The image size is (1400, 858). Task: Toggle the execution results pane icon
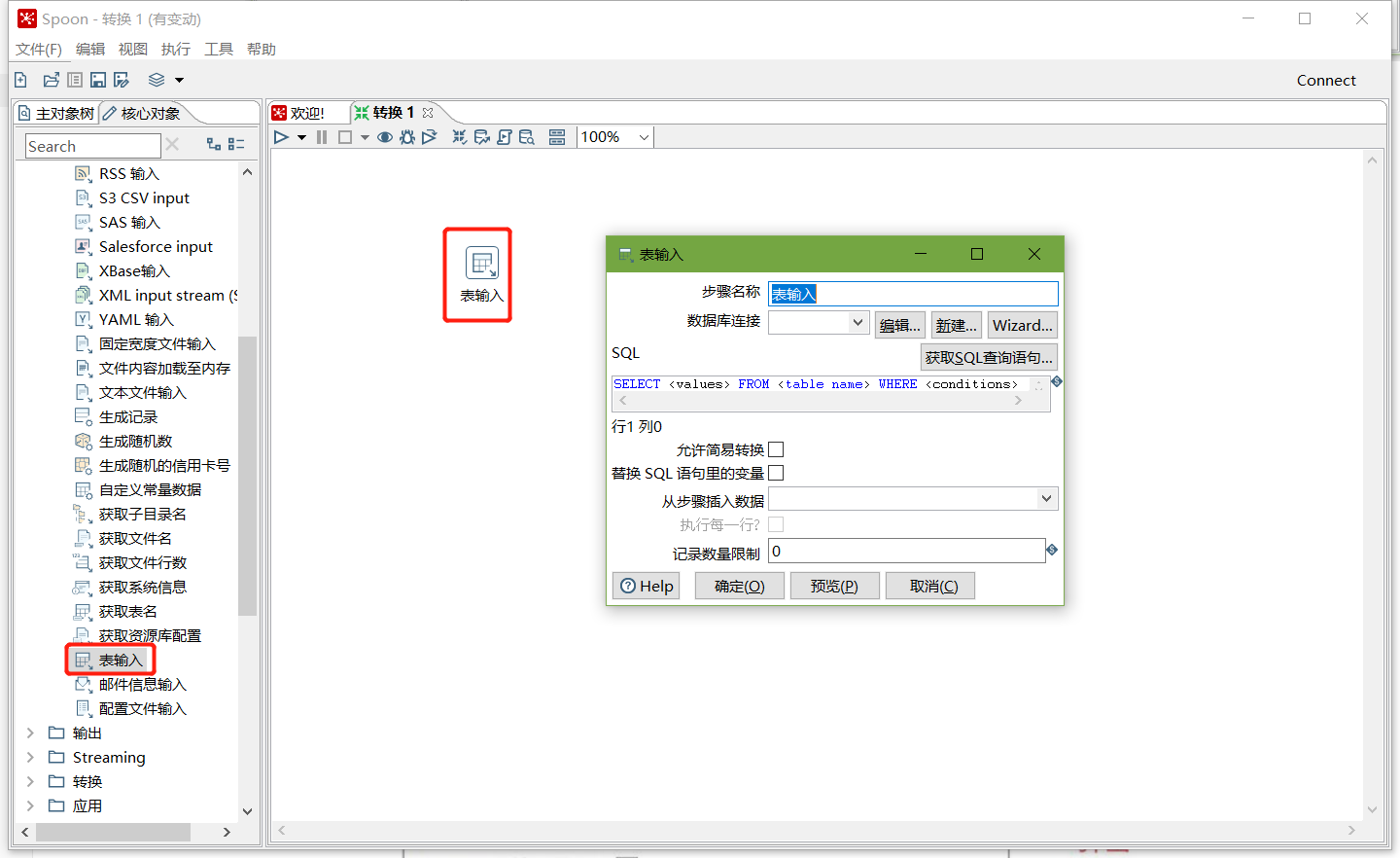point(557,137)
